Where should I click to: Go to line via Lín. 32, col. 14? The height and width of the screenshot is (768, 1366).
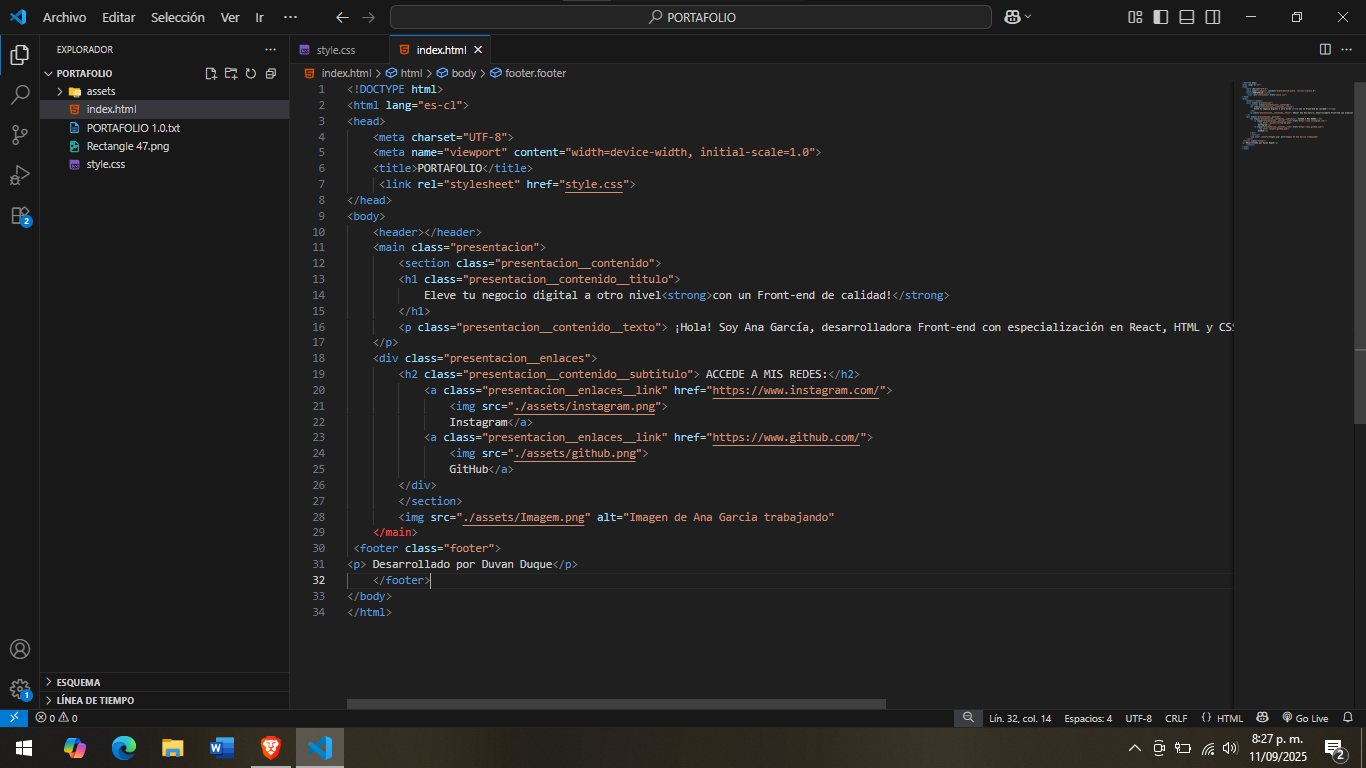coord(1020,718)
